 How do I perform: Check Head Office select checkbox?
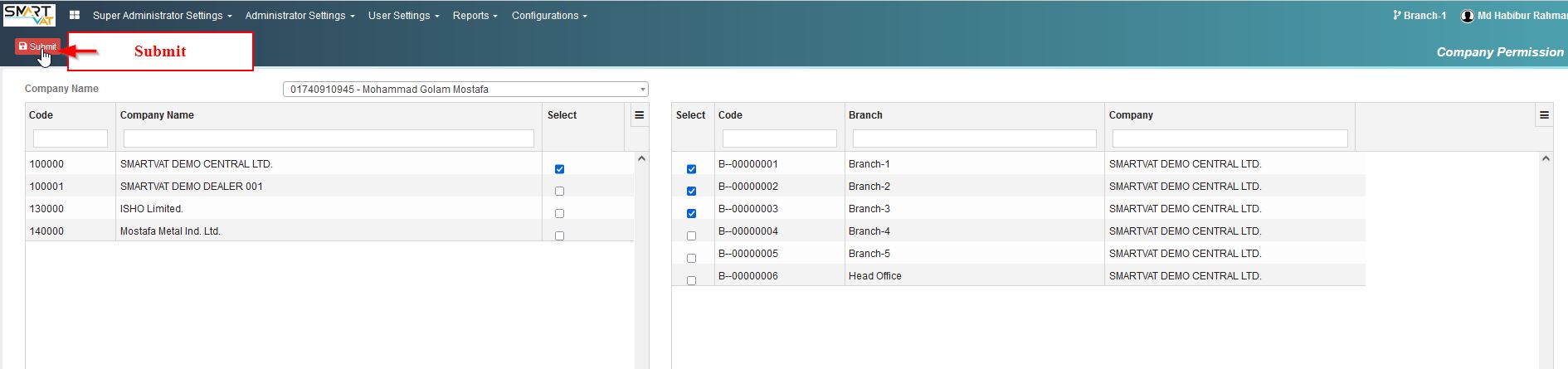point(691,281)
